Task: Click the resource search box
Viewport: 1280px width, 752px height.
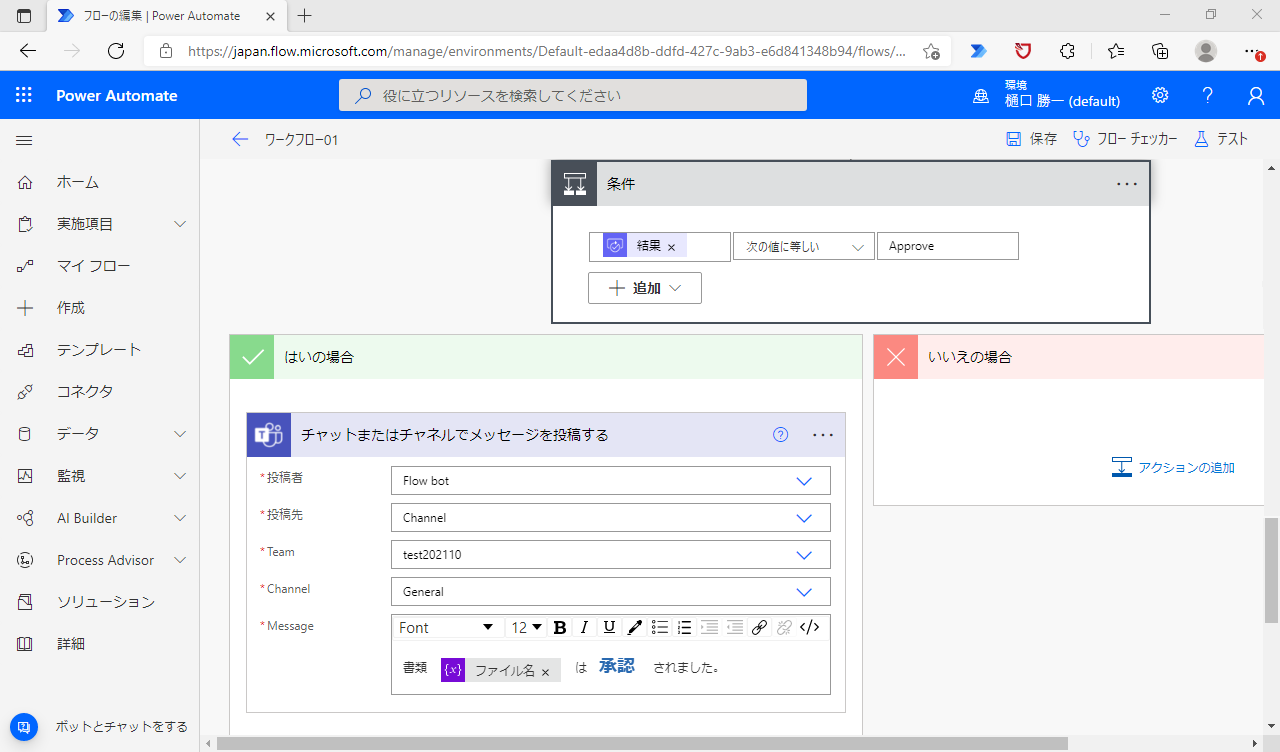Action: (x=573, y=95)
